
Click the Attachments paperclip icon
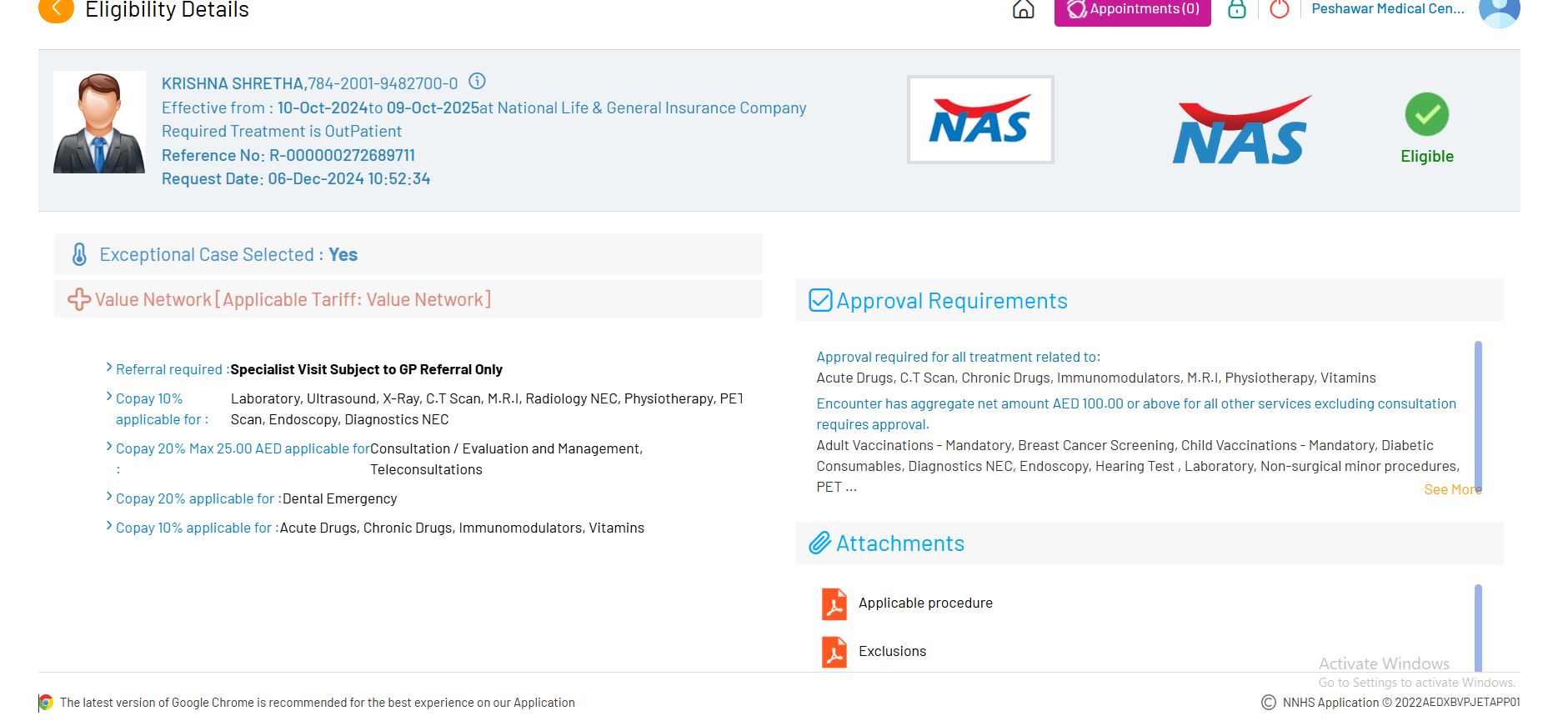point(820,543)
